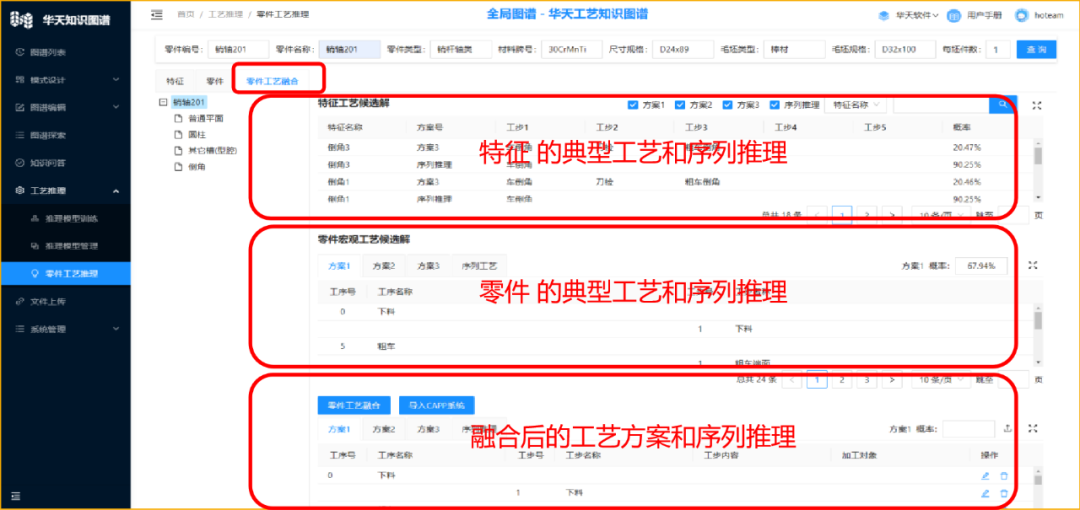
Task: Go to 首页 breadcrumb link
Action: (185, 14)
